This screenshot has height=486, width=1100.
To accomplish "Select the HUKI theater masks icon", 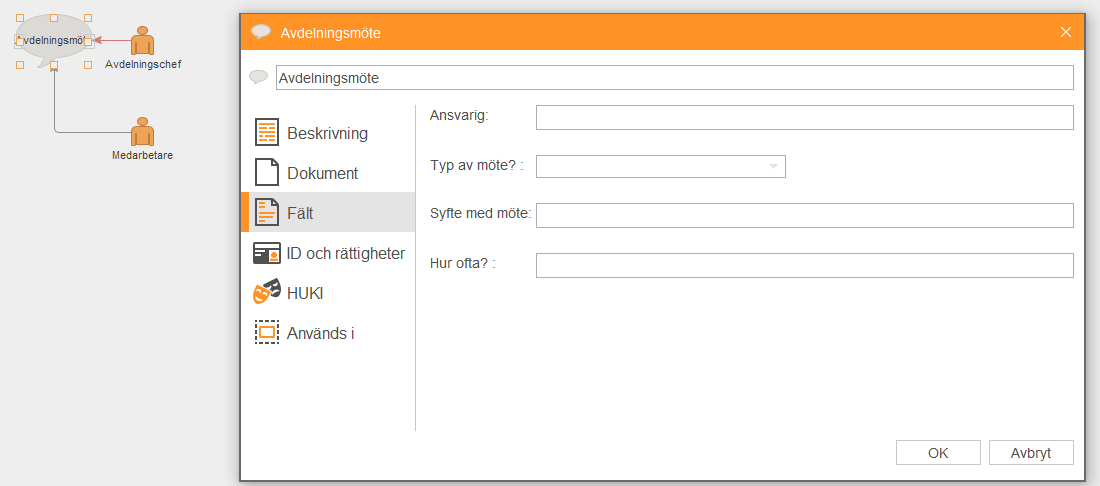I will (x=267, y=292).
